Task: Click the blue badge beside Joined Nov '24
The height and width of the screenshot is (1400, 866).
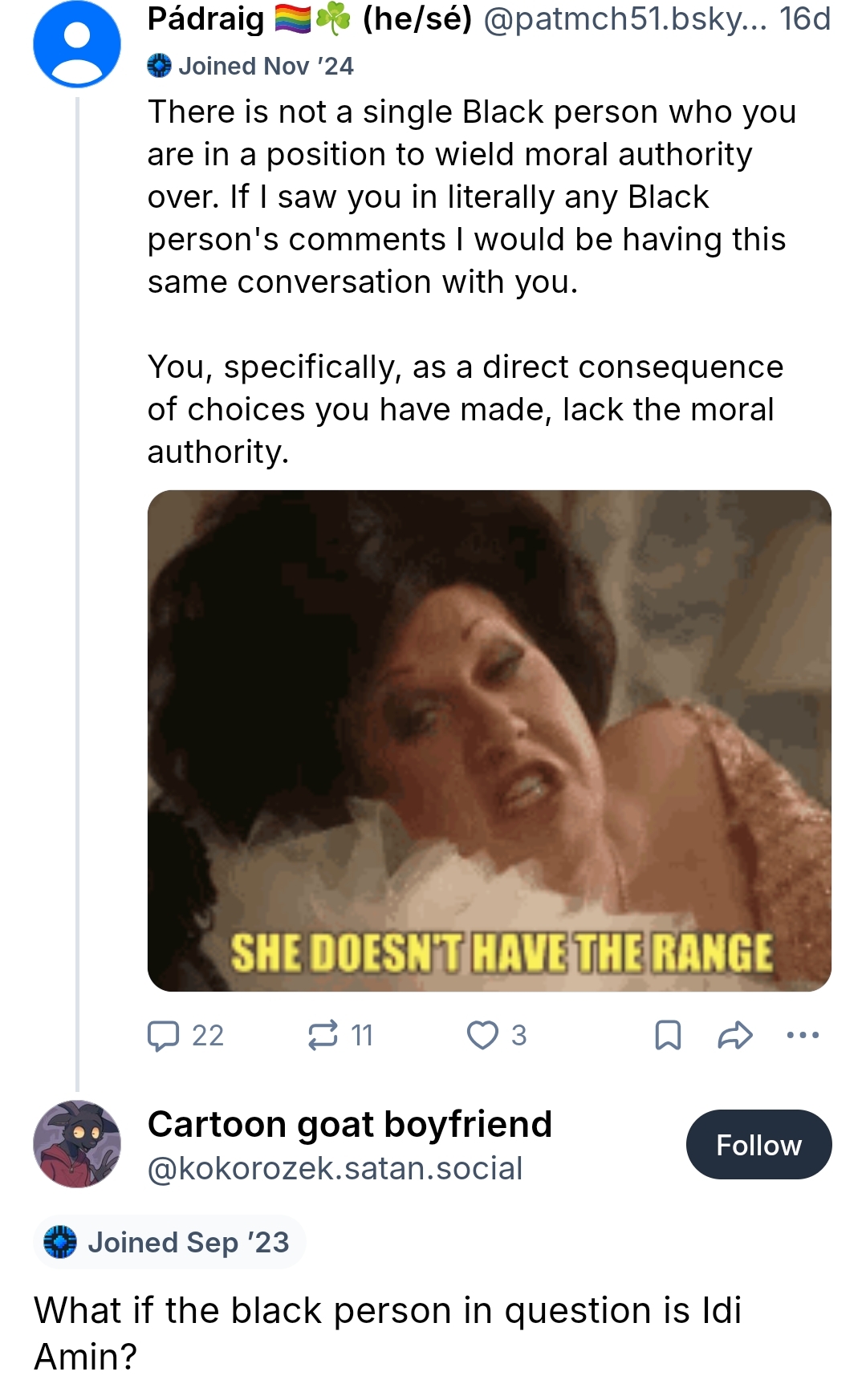Action: coord(159,66)
